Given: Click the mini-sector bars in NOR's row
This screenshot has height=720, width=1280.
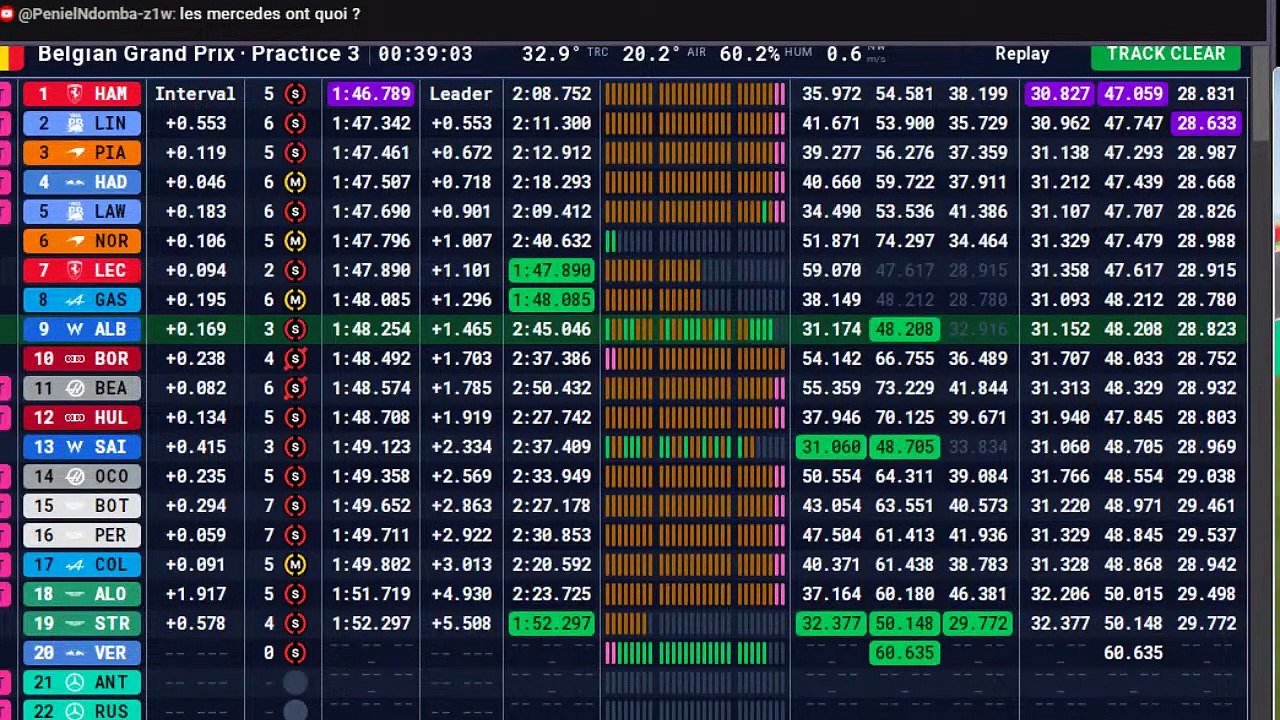Looking at the screenshot, I should (695, 241).
